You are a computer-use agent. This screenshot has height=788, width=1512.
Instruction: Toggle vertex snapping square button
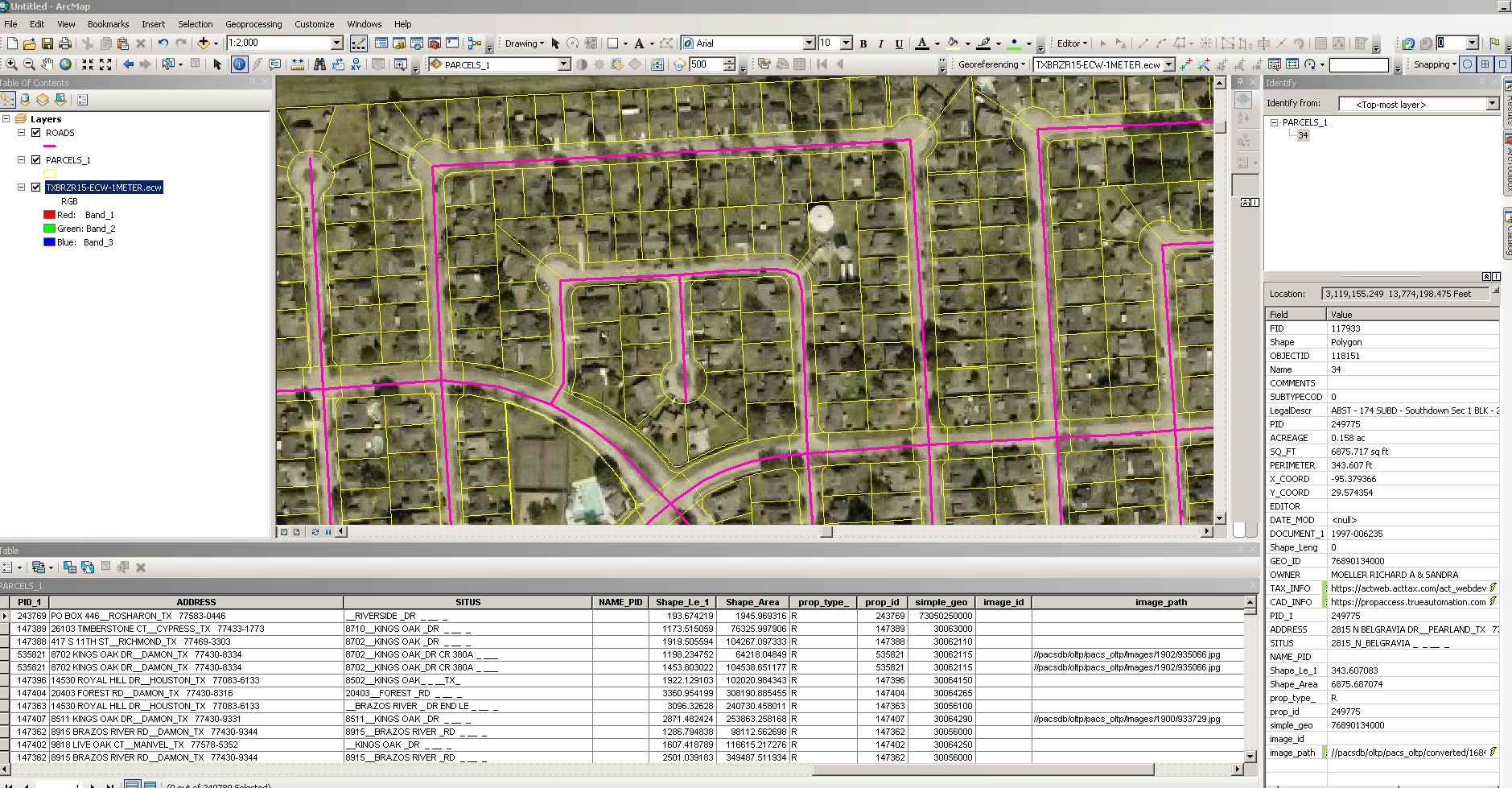point(1502,64)
